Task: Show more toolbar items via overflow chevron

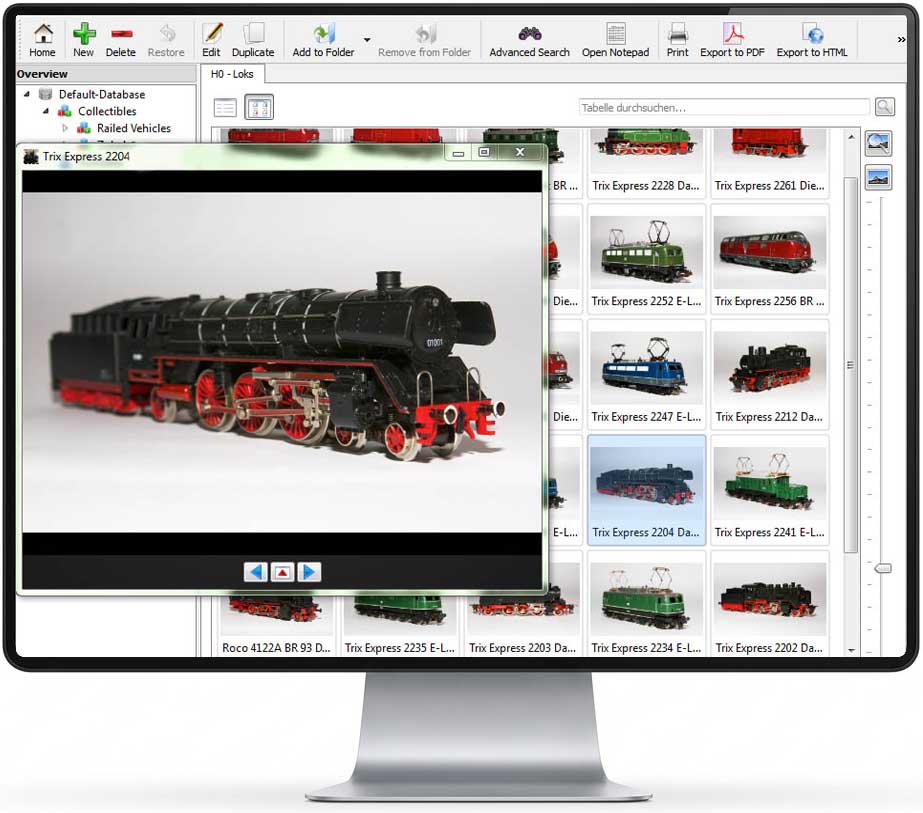Action: click(x=901, y=39)
